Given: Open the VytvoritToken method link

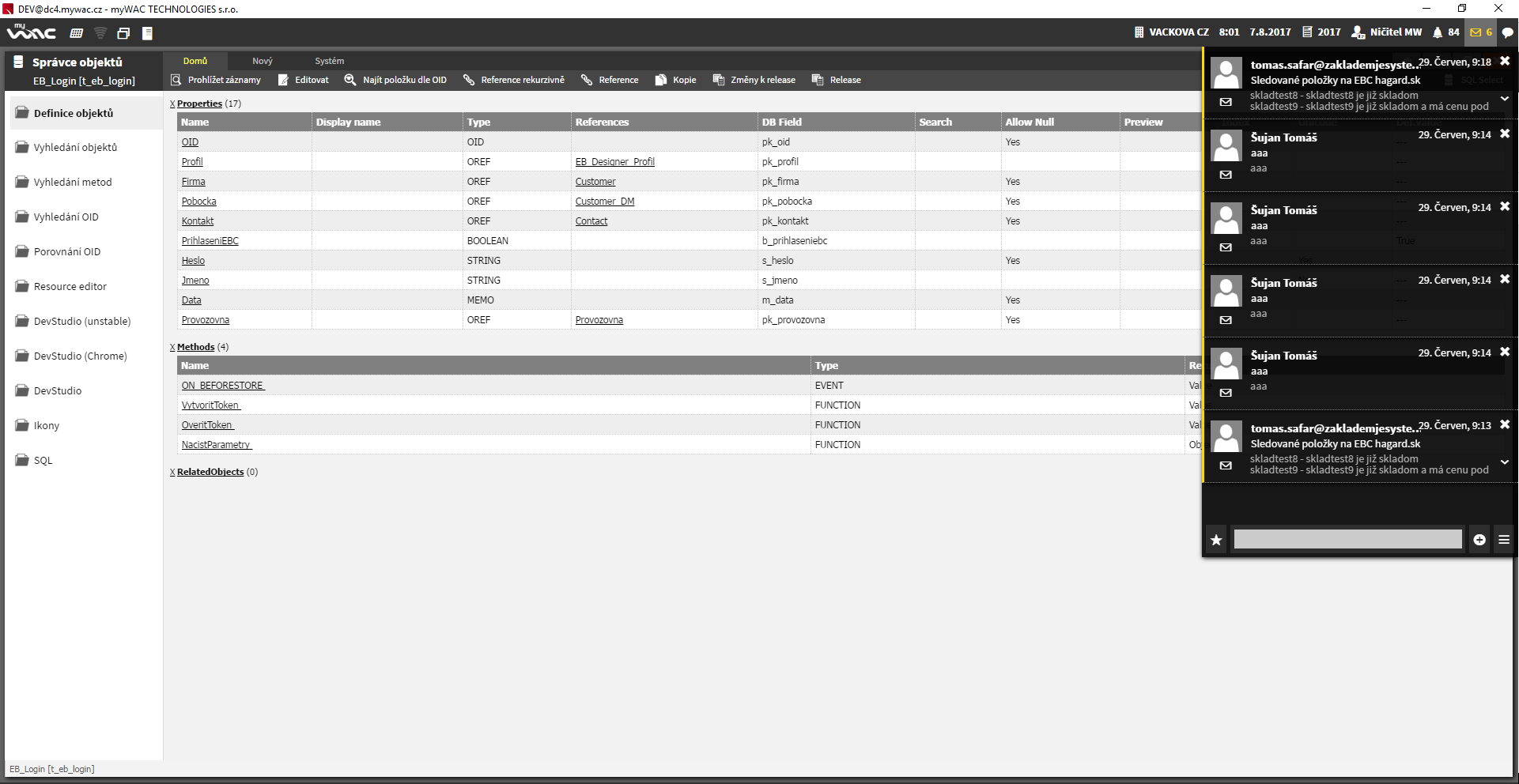Looking at the screenshot, I should (x=210, y=405).
